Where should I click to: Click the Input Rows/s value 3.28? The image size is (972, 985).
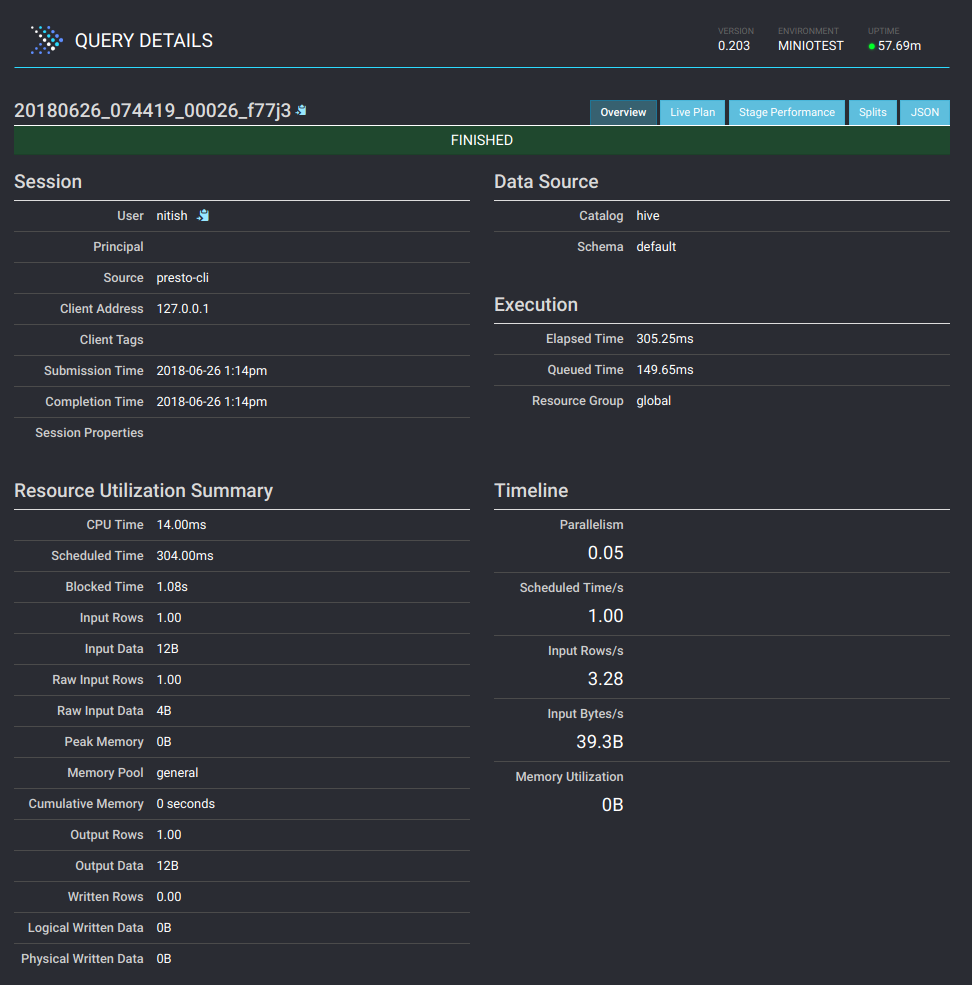pyautogui.click(x=605, y=679)
